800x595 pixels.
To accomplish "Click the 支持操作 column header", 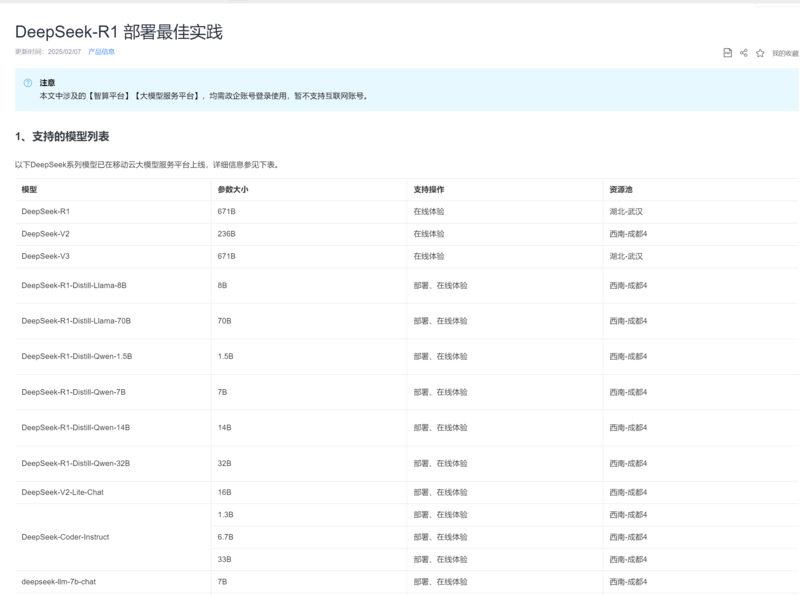I will [x=429, y=189].
